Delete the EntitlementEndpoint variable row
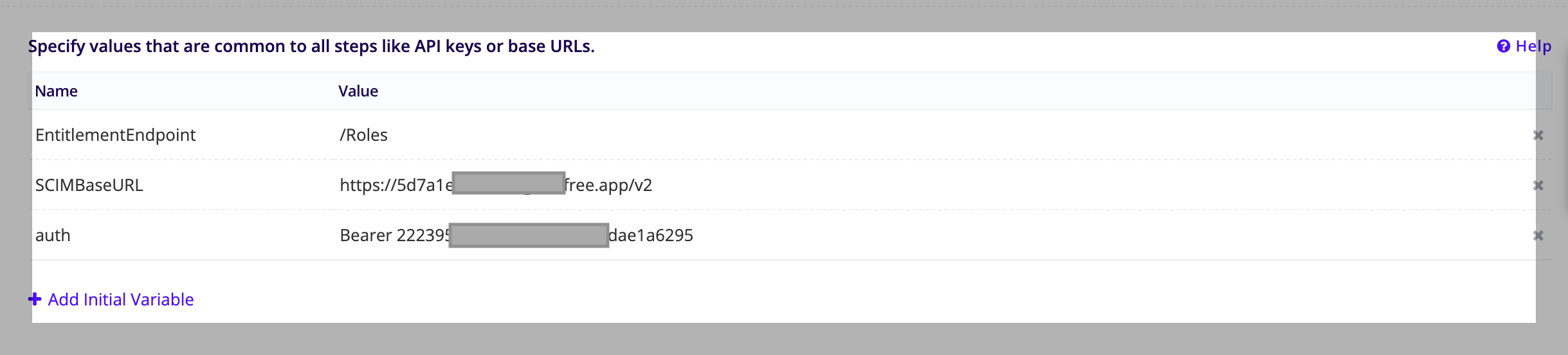This screenshot has height=355, width=1568. click(1538, 135)
